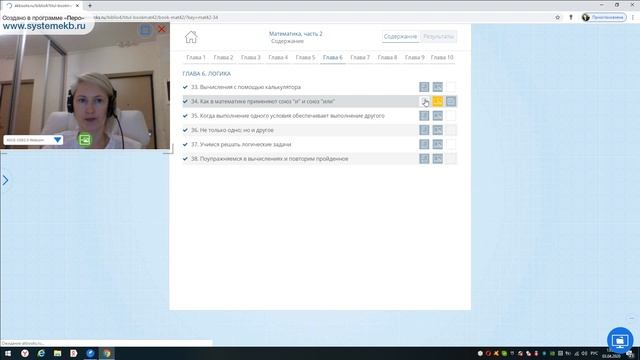Image resolution: width=640 pixels, height=360 pixels.
Task: Click first icon in highlighted lesson 34 row
Action: point(424,101)
